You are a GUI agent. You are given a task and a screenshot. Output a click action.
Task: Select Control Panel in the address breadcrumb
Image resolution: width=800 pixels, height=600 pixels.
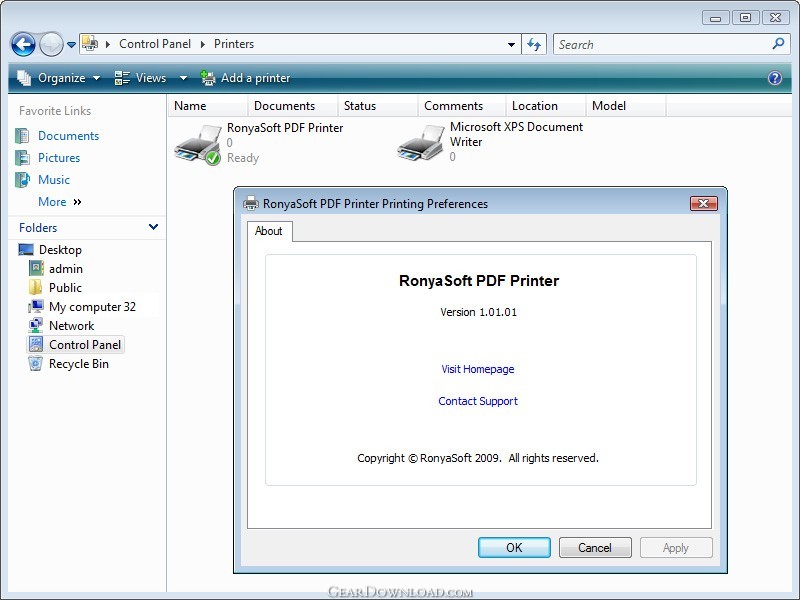[155, 44]
